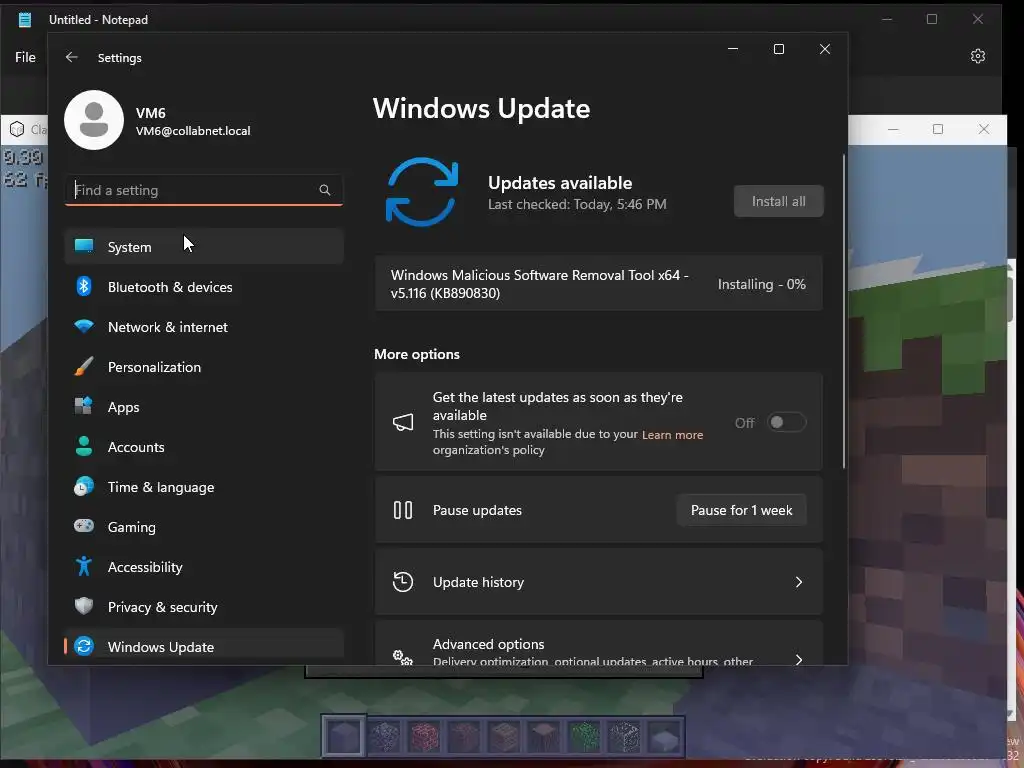Click the Settings back arrow
Screen dimensions: 1024x768
(x=72, y=57)
